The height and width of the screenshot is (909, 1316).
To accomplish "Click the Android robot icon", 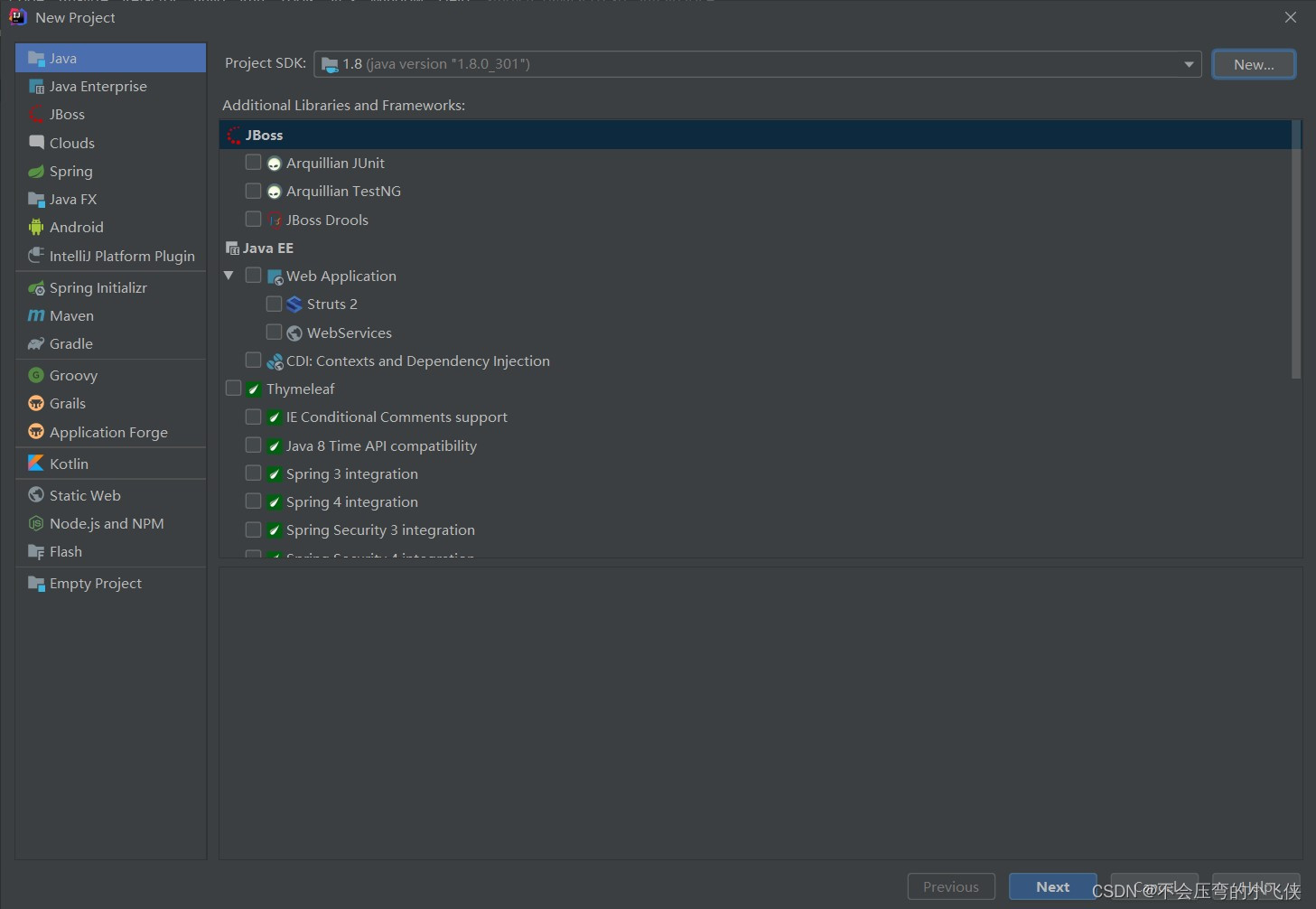I will pos(36,228).
